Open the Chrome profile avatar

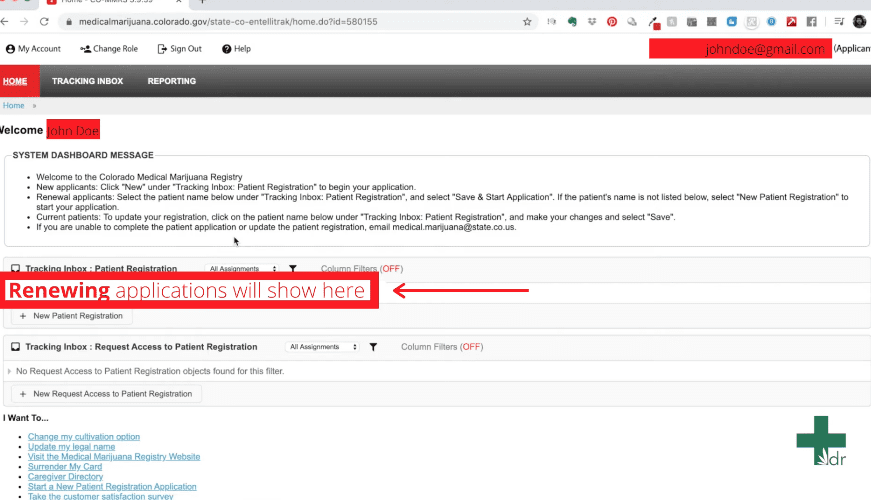tap(859, 22)
